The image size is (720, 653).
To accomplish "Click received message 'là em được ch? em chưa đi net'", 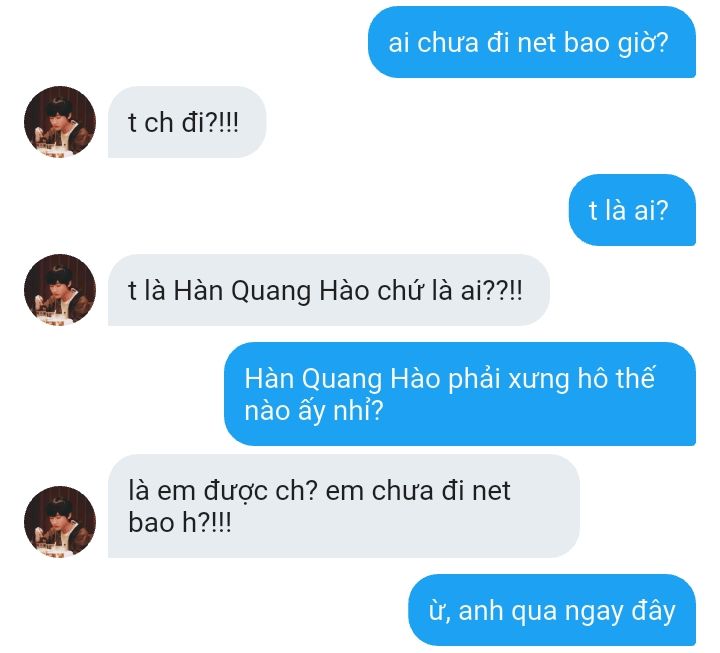I will tap(343, 506).
